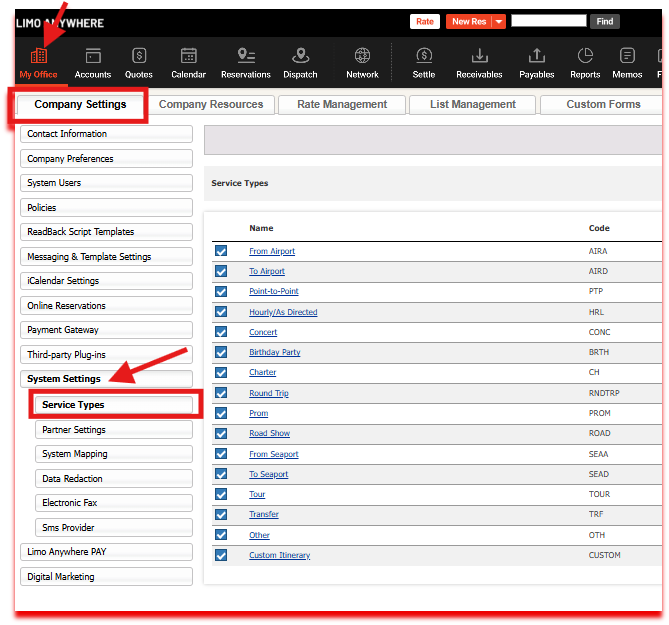Toggle the Birthday Party checkbox
The height and width of the screenshot is (625, 669).
221,352
